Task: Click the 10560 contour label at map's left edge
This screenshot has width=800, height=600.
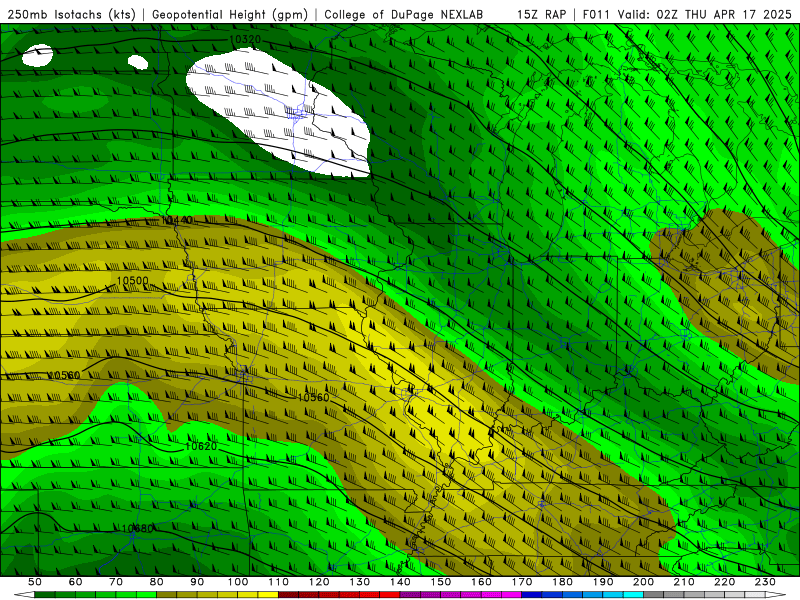Action: (x=64, y=376)
